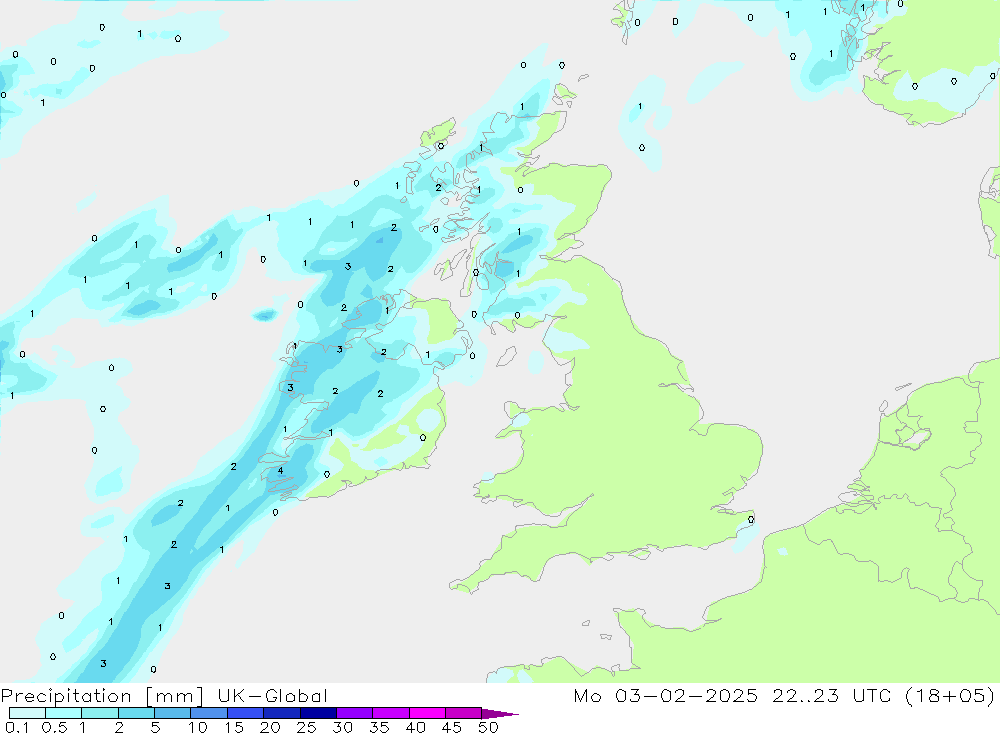The height and width of the screenshot is (733, 1000).
Task: Select legend swatch between 10 and 15
Action: (x=209, y=713)
